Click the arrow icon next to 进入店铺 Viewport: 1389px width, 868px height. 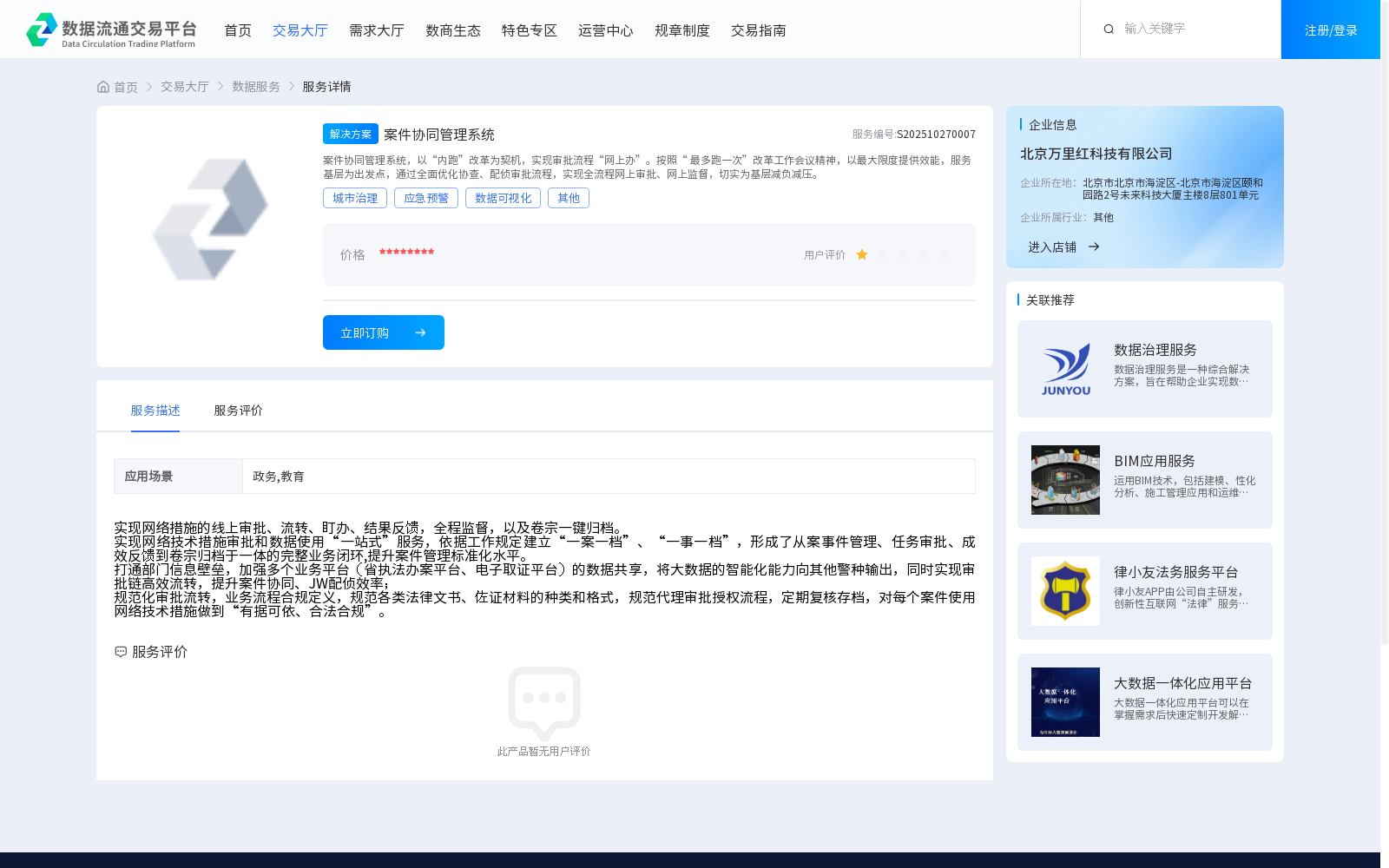pos(1094,247)
